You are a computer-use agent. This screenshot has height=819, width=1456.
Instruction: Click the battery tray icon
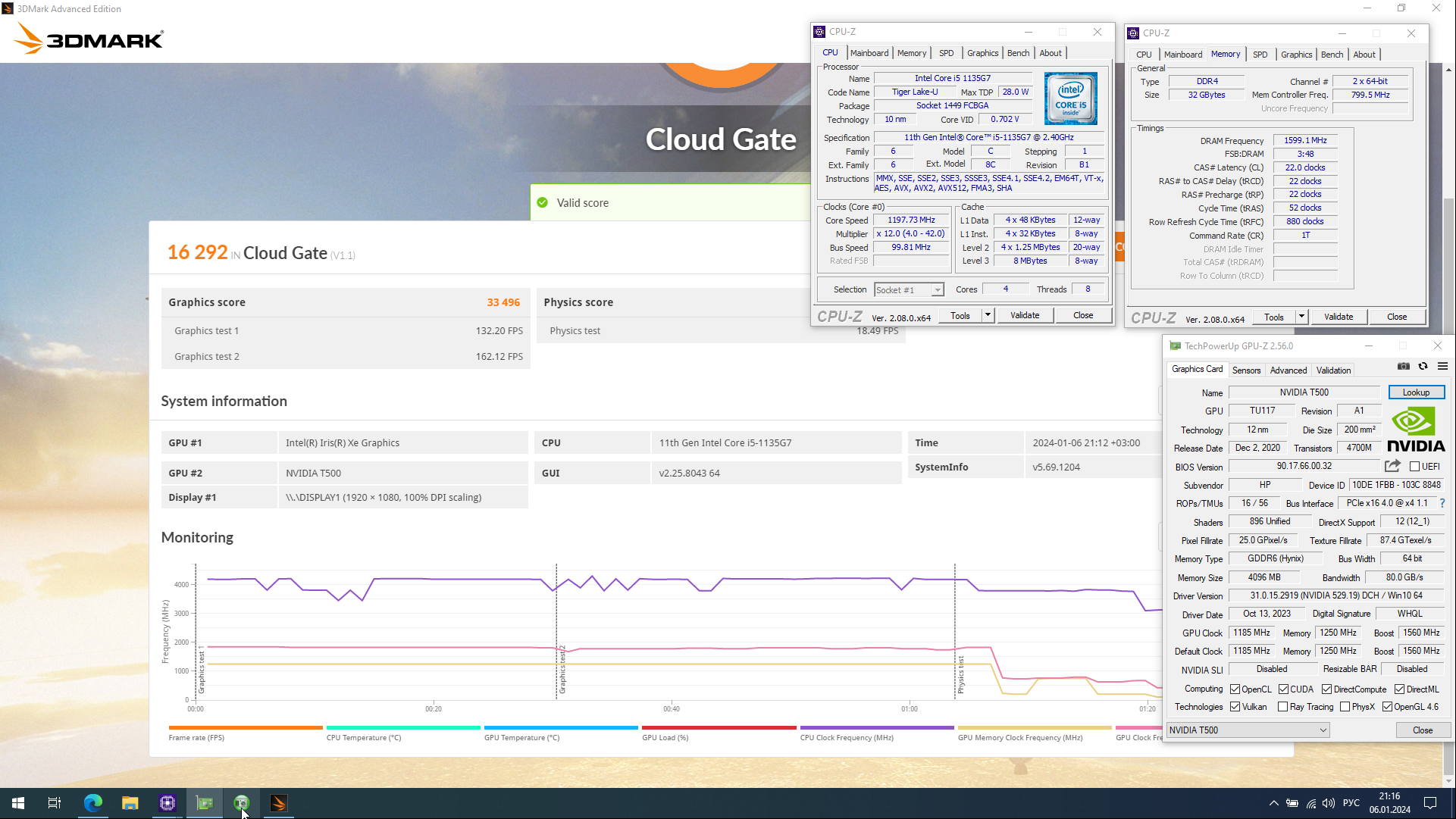click(1292, 803)
